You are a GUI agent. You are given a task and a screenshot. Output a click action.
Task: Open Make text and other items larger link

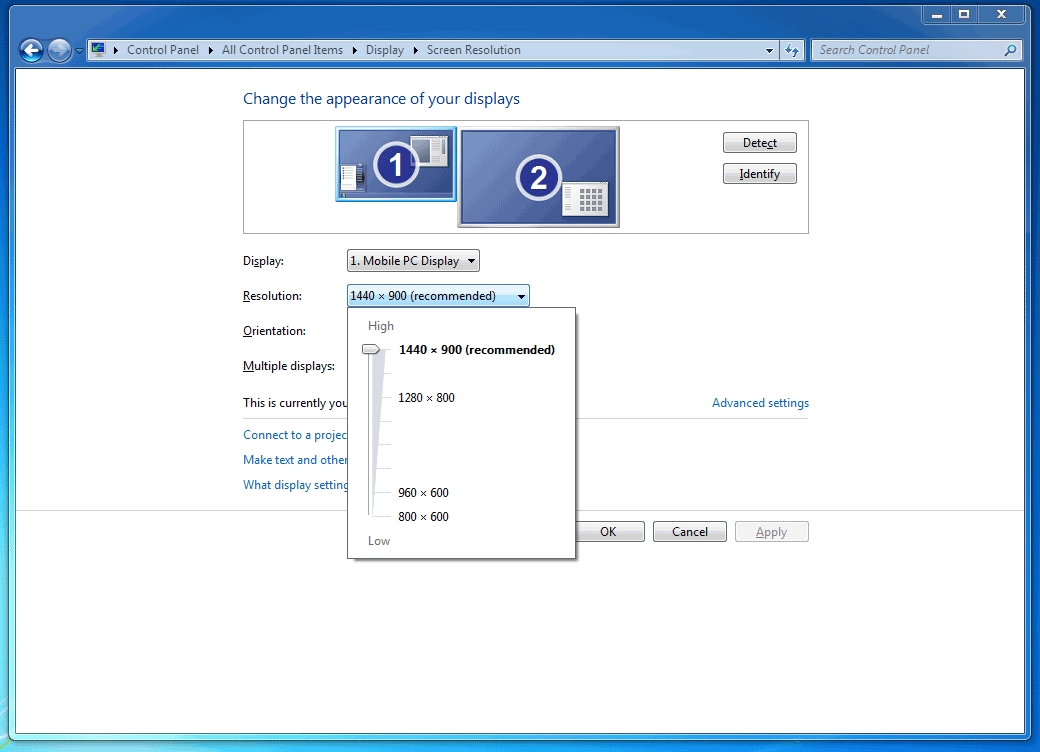tap(295, 460)
